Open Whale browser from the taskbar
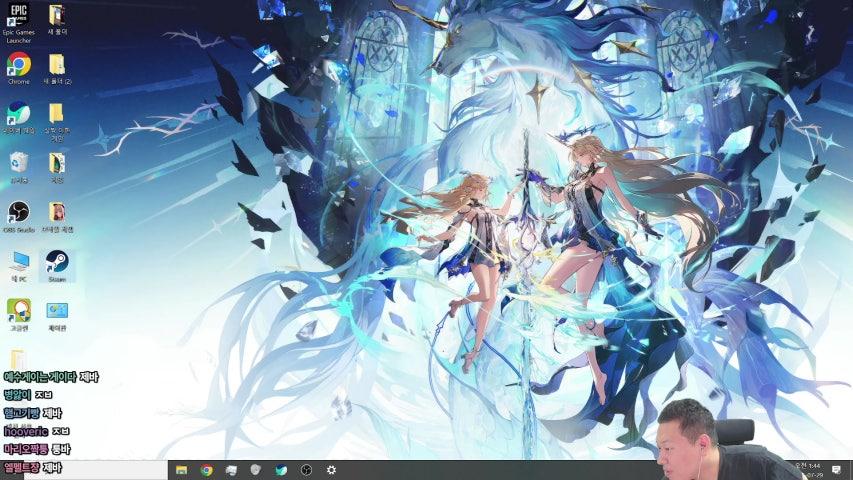The width and height of the screenshot is (853, 480). coord(281,470)
